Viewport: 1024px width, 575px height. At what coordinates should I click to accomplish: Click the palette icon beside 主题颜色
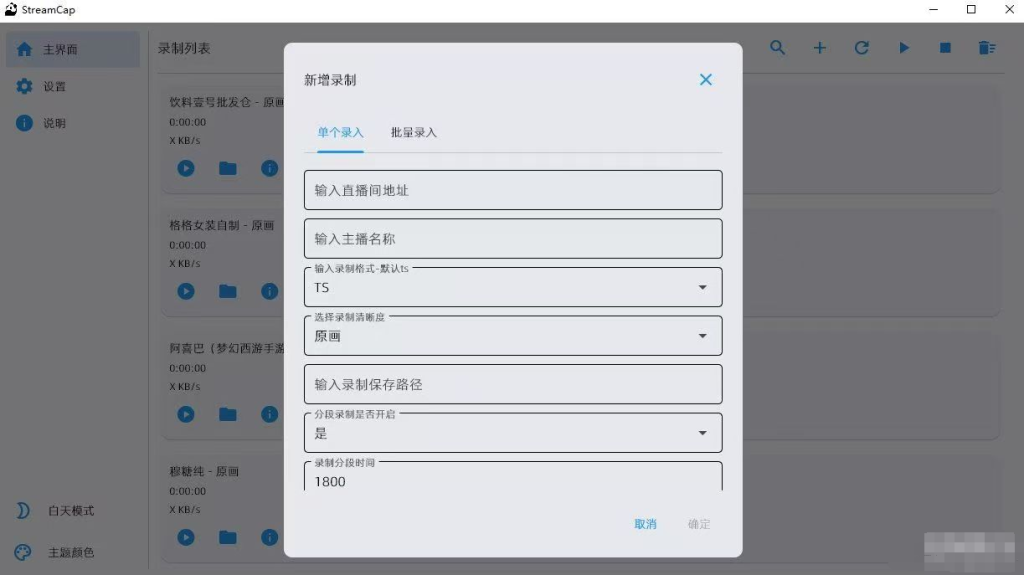coord(23,553)
